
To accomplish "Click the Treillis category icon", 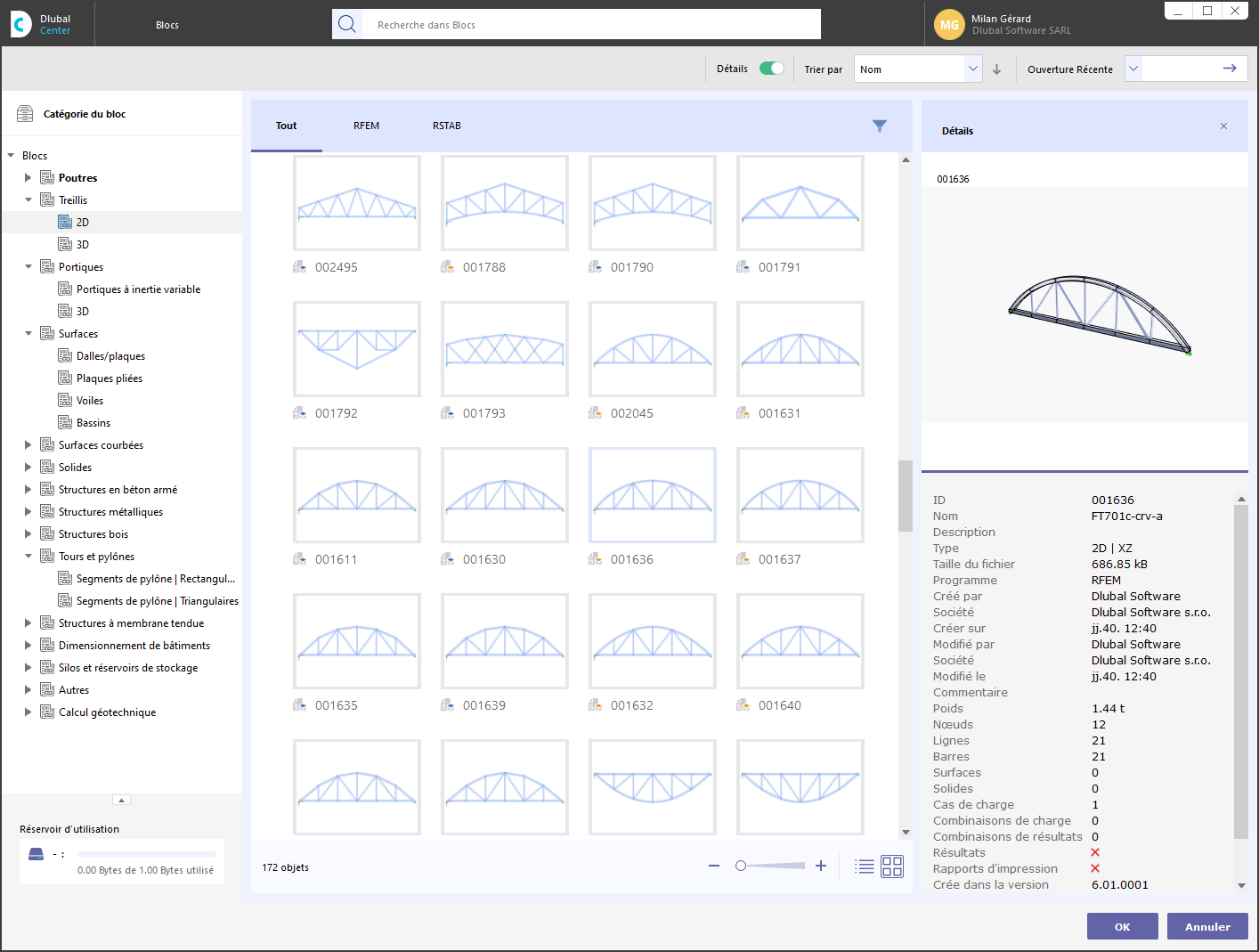I will pos(47,200).
